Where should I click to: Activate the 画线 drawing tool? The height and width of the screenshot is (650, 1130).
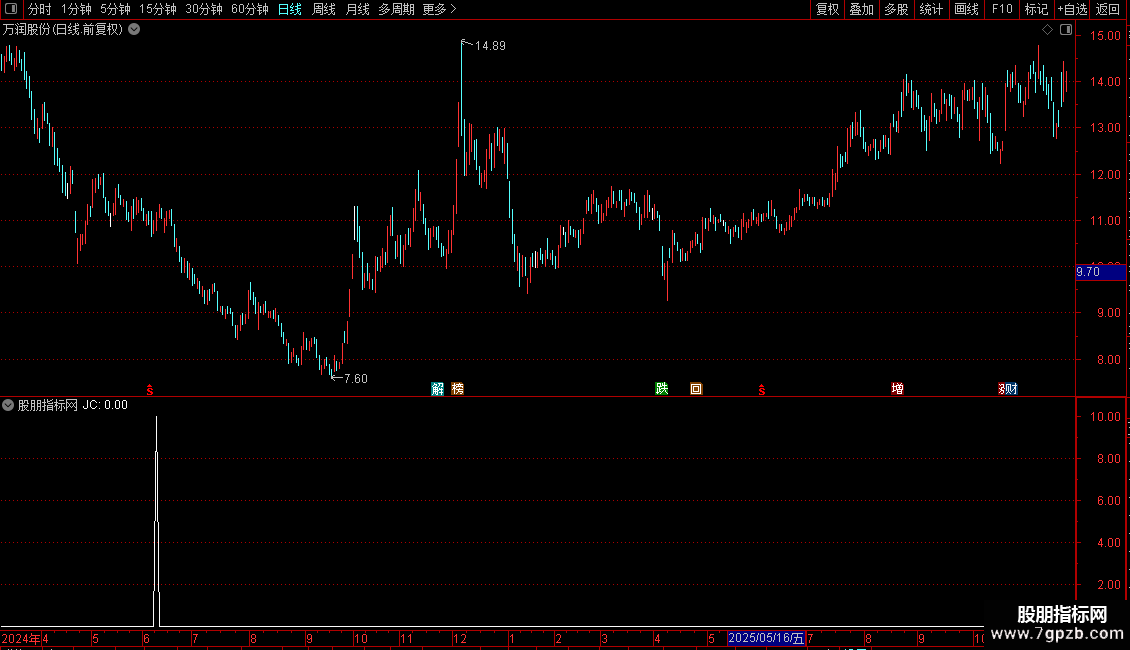pyautogui.click(x=966, y=9)
